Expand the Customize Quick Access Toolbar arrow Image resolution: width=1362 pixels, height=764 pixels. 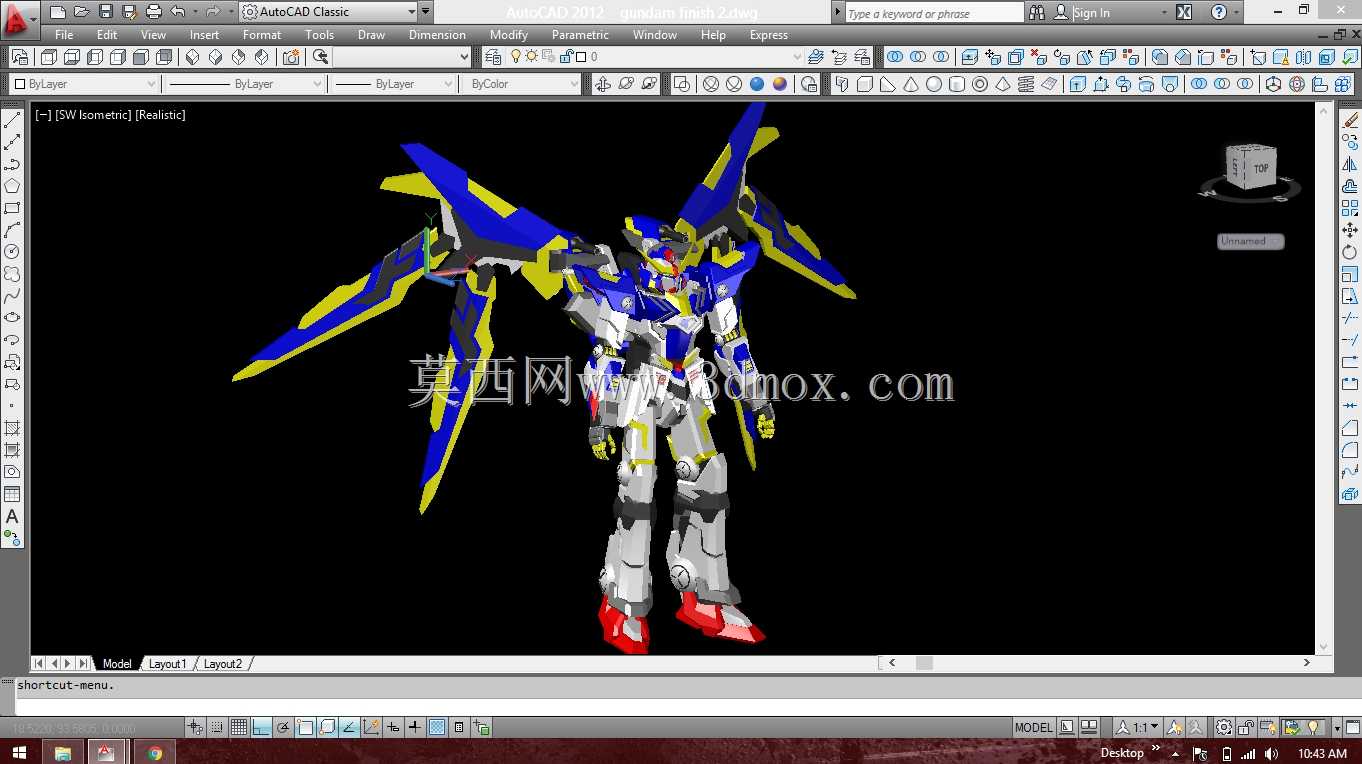426,12
